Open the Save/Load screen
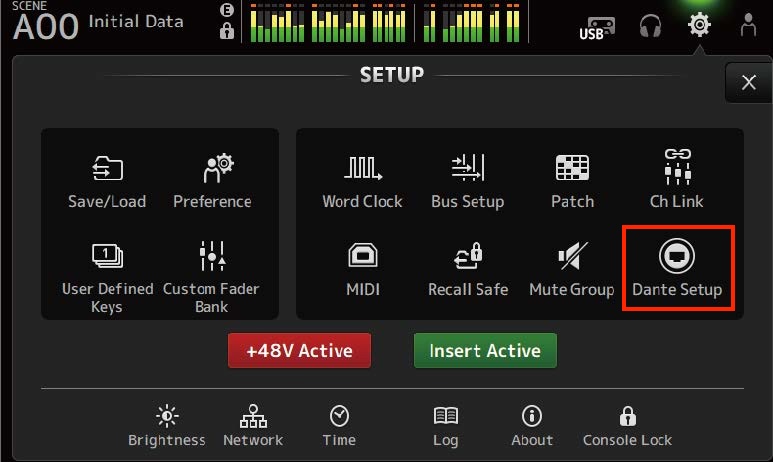Image resolution: width=773 pixels, height=462 pixels. point(107,182)
